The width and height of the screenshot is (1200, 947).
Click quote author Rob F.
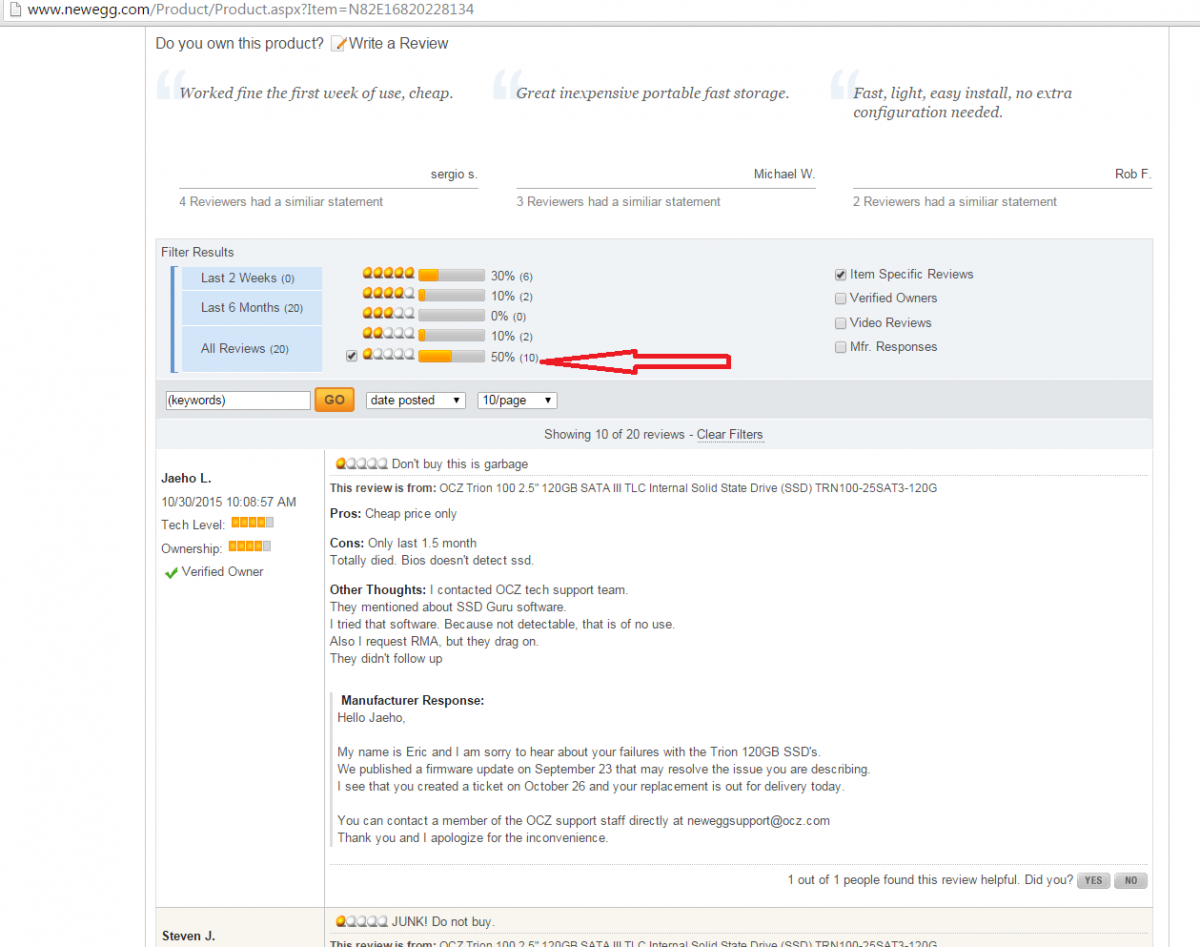click(1133, 174)
